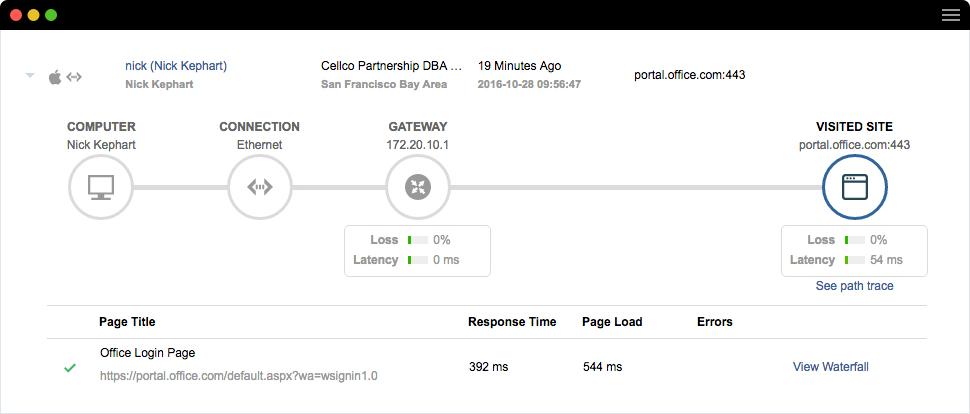
Task: Sort by Page Title column header
Action: point(127,322)
